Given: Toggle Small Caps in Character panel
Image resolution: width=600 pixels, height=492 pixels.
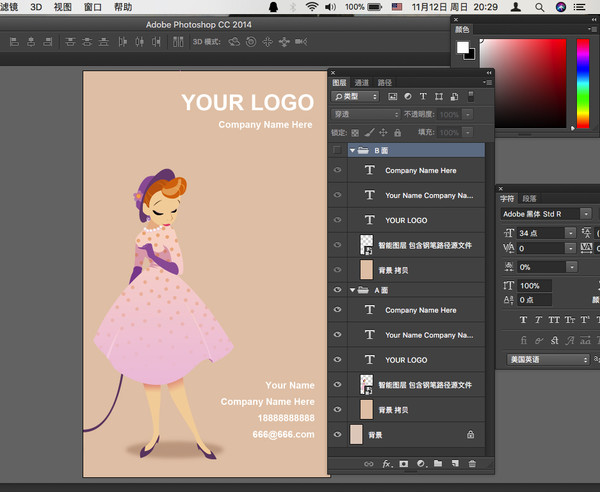Looking at the screenshot, I should tap(569, 319).
